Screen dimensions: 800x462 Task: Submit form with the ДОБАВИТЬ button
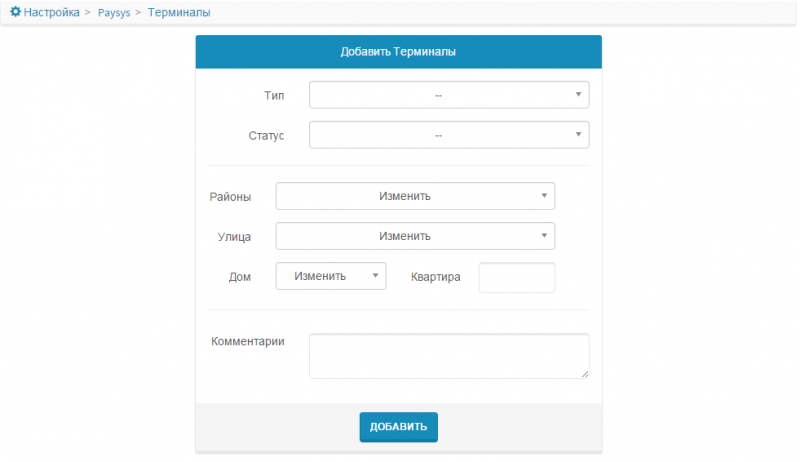pyautogui.click(x=398, y=427)
